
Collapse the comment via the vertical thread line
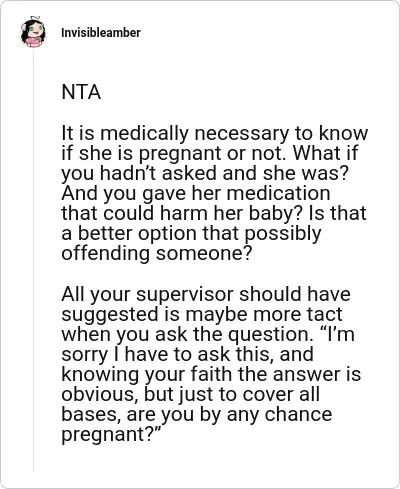(x=33, y=260)
